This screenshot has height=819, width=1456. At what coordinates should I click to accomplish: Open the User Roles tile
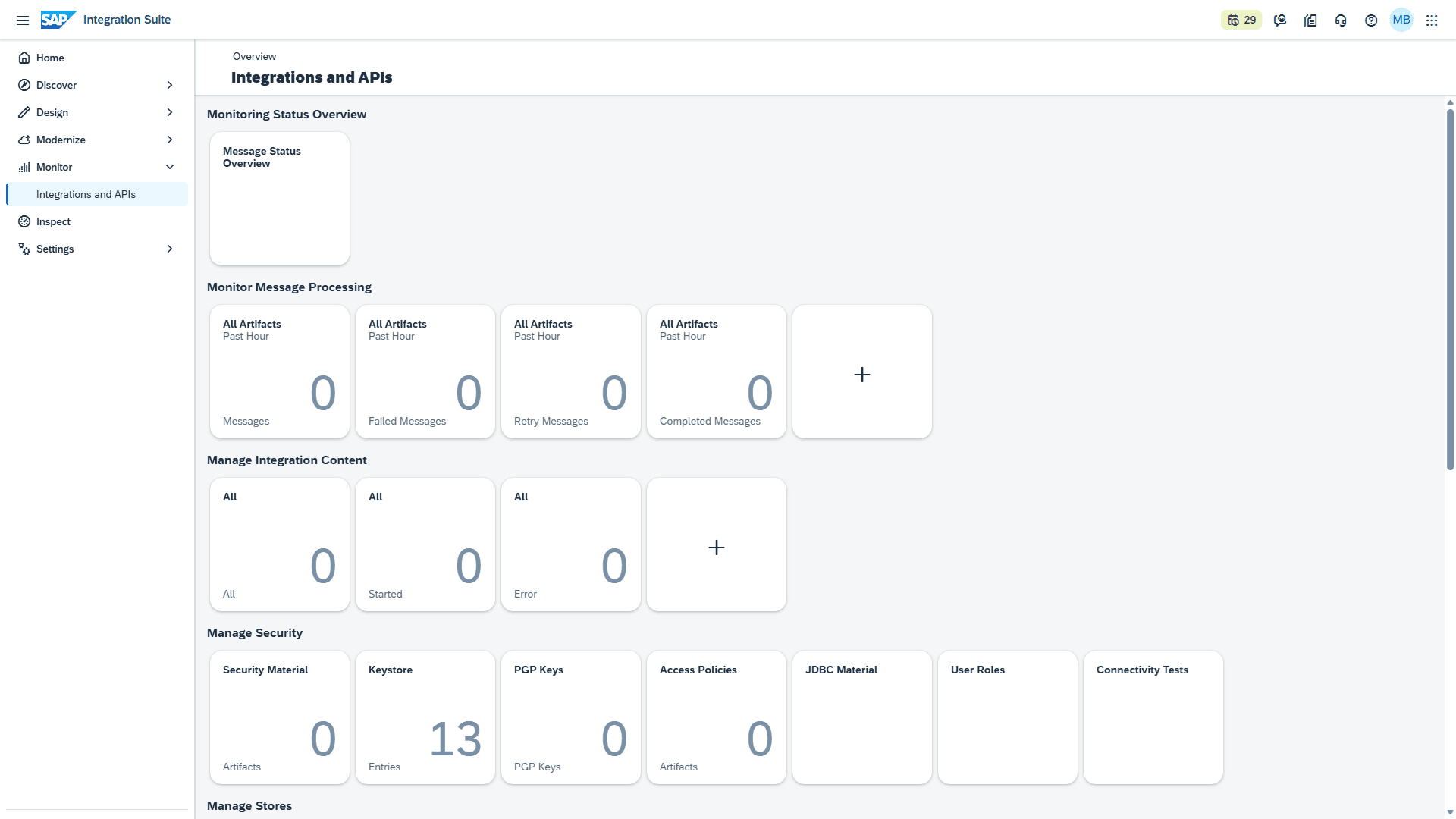(x=1008, y=717)
